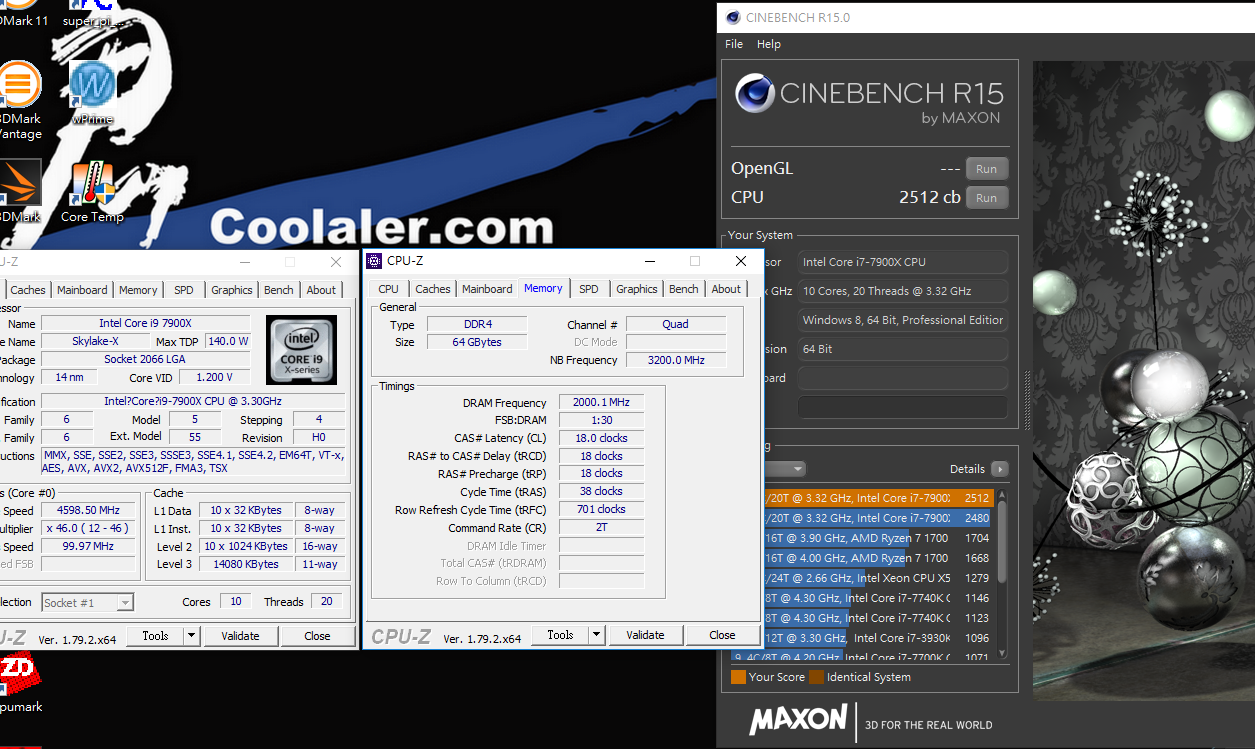Screen dimensions: 1255x749
Task: Open the Core Temp desktop shortcut
Action: (x=92, y=191)
